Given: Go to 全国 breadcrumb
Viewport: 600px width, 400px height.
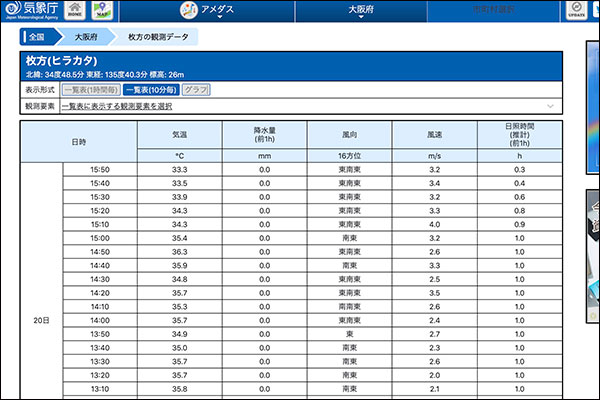Looking at the screenshot, I should 37,36.
